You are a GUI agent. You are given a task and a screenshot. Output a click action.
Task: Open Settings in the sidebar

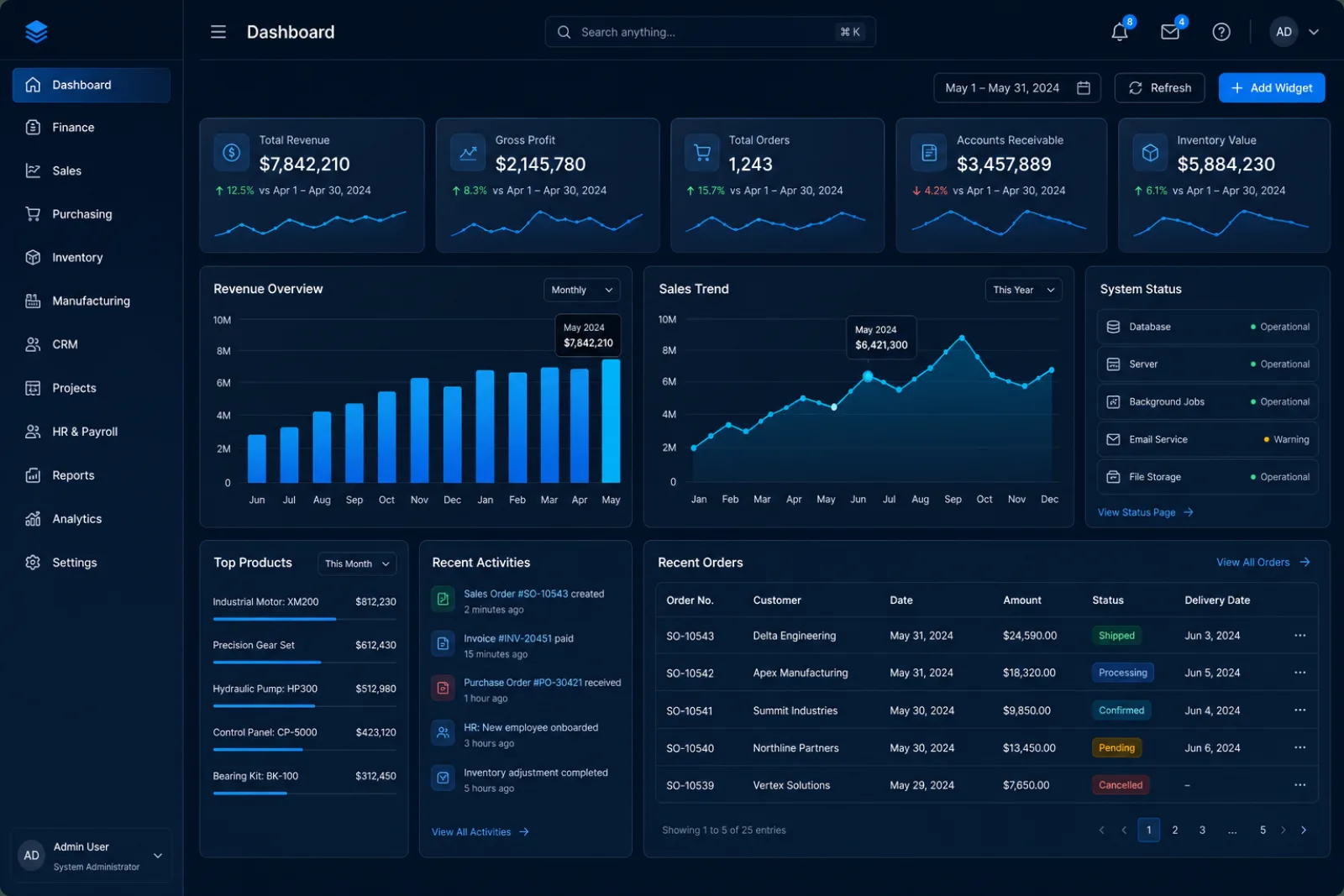92,563
